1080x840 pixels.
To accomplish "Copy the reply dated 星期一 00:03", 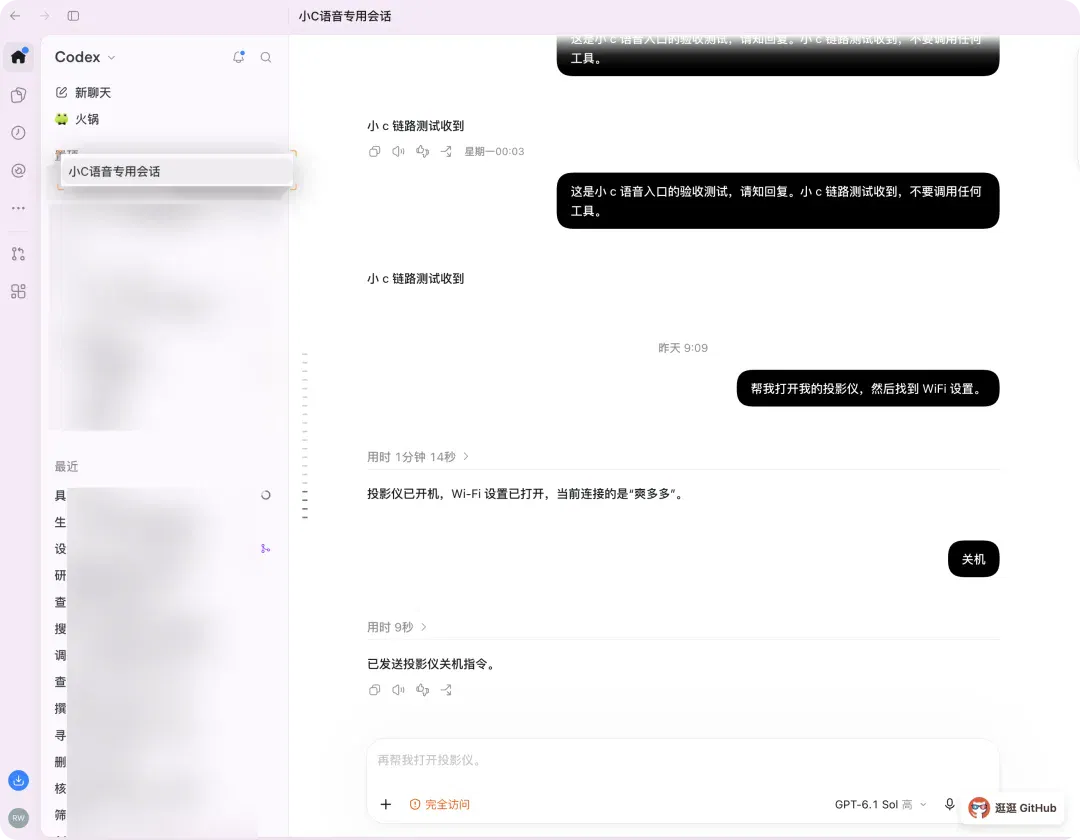I will coord(375,151).
